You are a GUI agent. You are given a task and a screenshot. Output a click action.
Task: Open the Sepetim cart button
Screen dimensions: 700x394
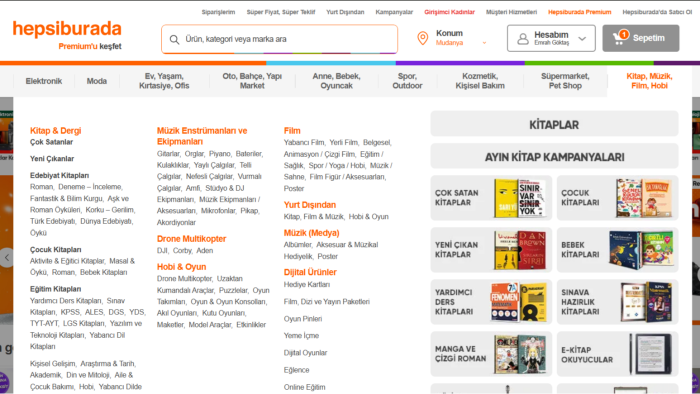pos(641,38)
